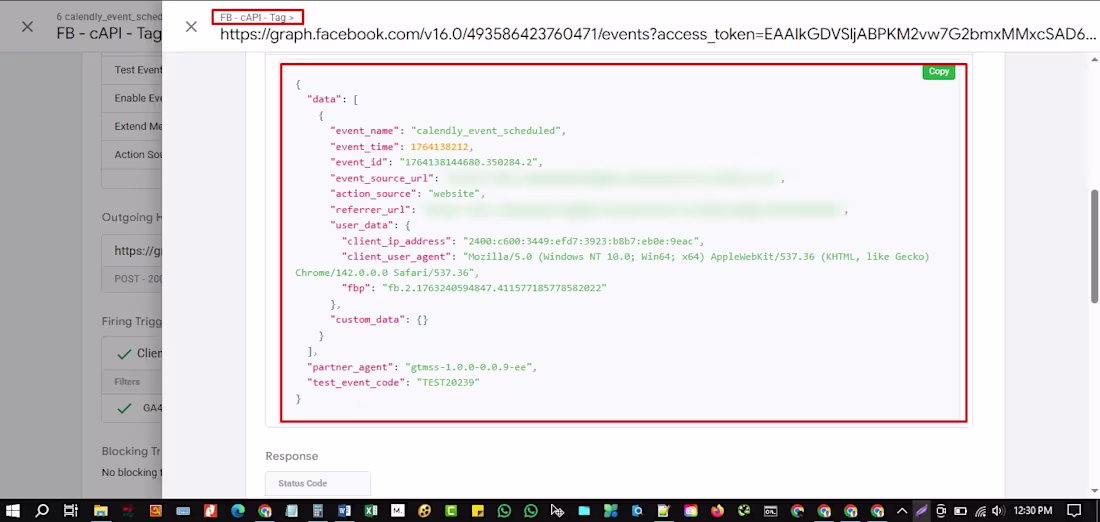Click the "action_source": "website" line
This screenshot has height=522, width=1100.
(x=407, y=194)
